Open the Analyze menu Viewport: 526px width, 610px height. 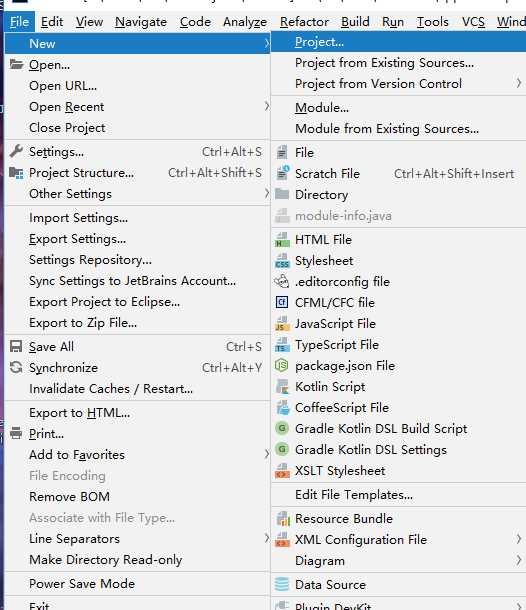click(x=245, y=22)
